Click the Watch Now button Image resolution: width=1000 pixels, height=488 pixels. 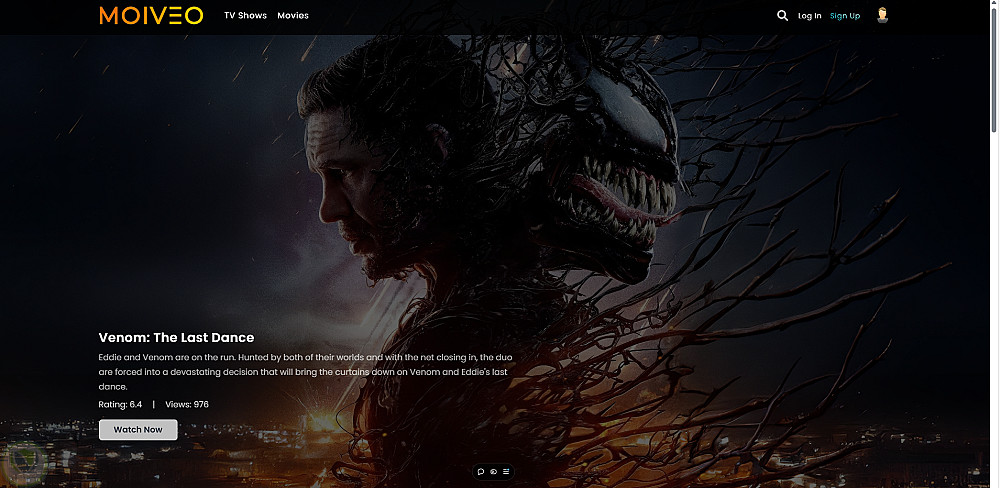138,429
